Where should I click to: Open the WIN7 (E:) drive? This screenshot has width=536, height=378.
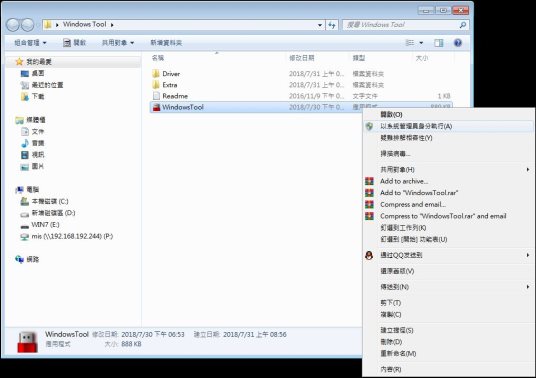[x=40, y=225]
